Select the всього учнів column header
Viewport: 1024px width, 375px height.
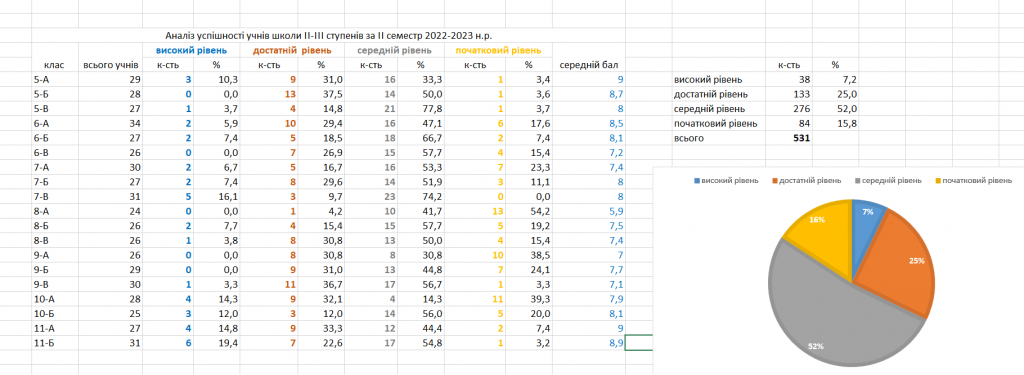(x=110, y=65)
